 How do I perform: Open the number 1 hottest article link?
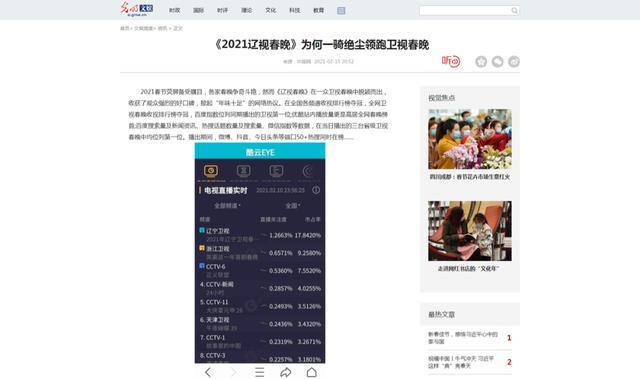[x=463, y=338]
